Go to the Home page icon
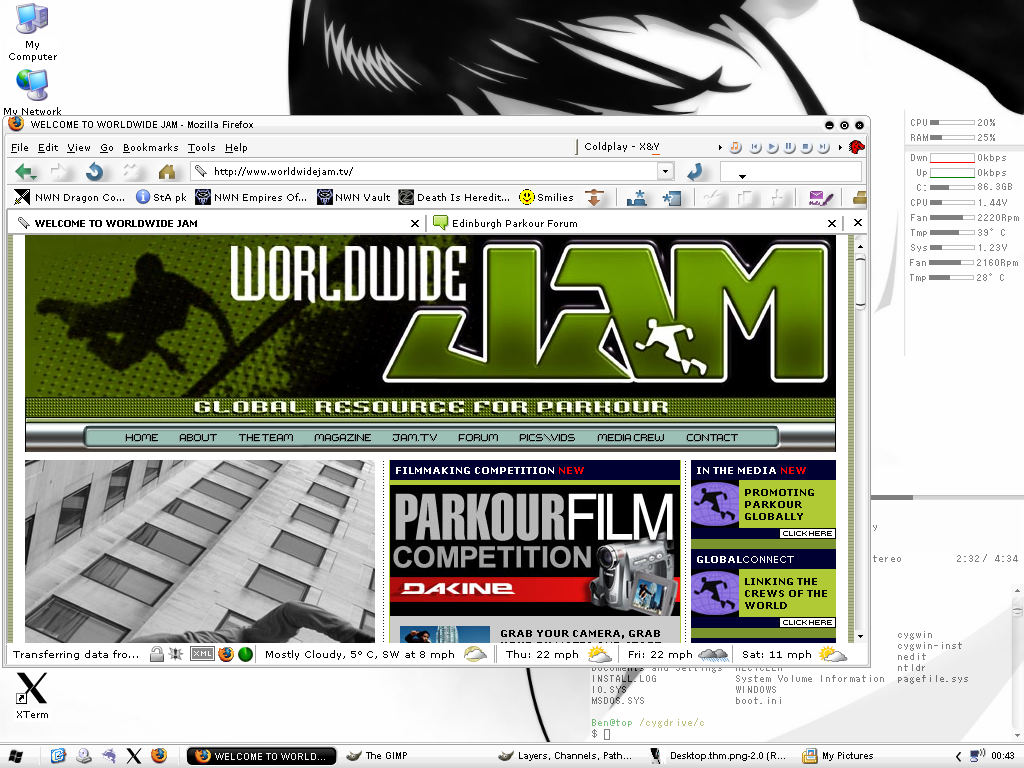Viewport: 1024px width, 768px height. tap(167, 172)
